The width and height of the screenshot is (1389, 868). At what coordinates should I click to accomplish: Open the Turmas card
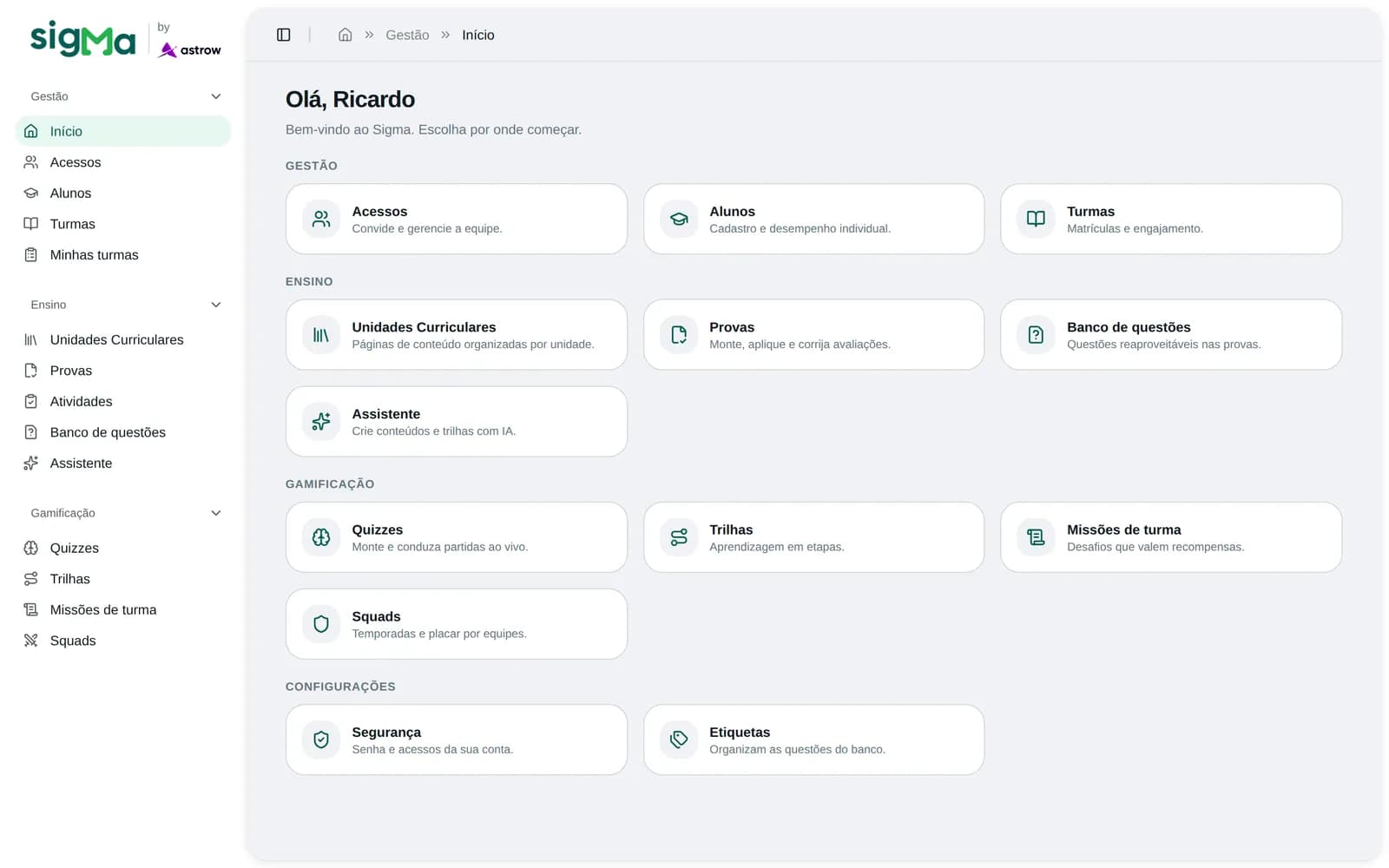(1171, 219)
